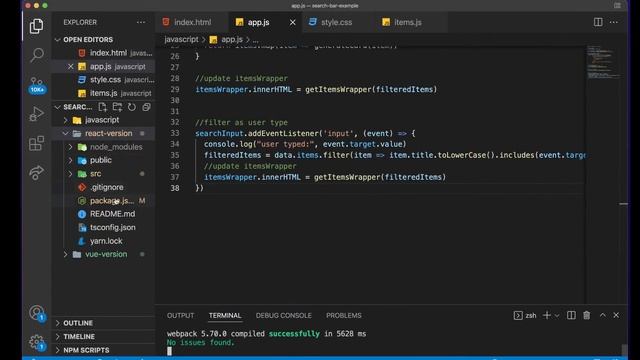Viewport: 640px width, 360px height.
Task: Expand the node_modules folder
Action: coord(104,147)
